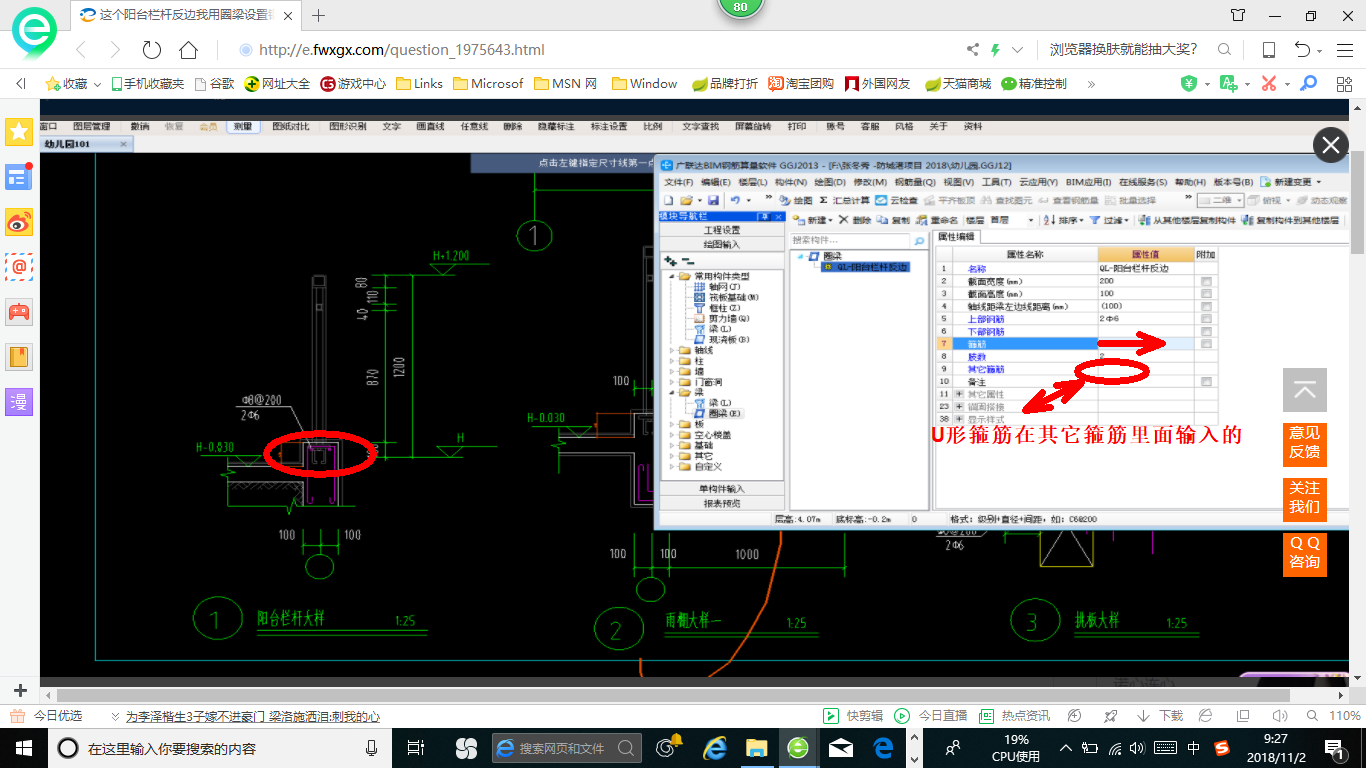Open the 工具(T) menu in GGJ
The image size is (1366, 768).
[996, 182]
